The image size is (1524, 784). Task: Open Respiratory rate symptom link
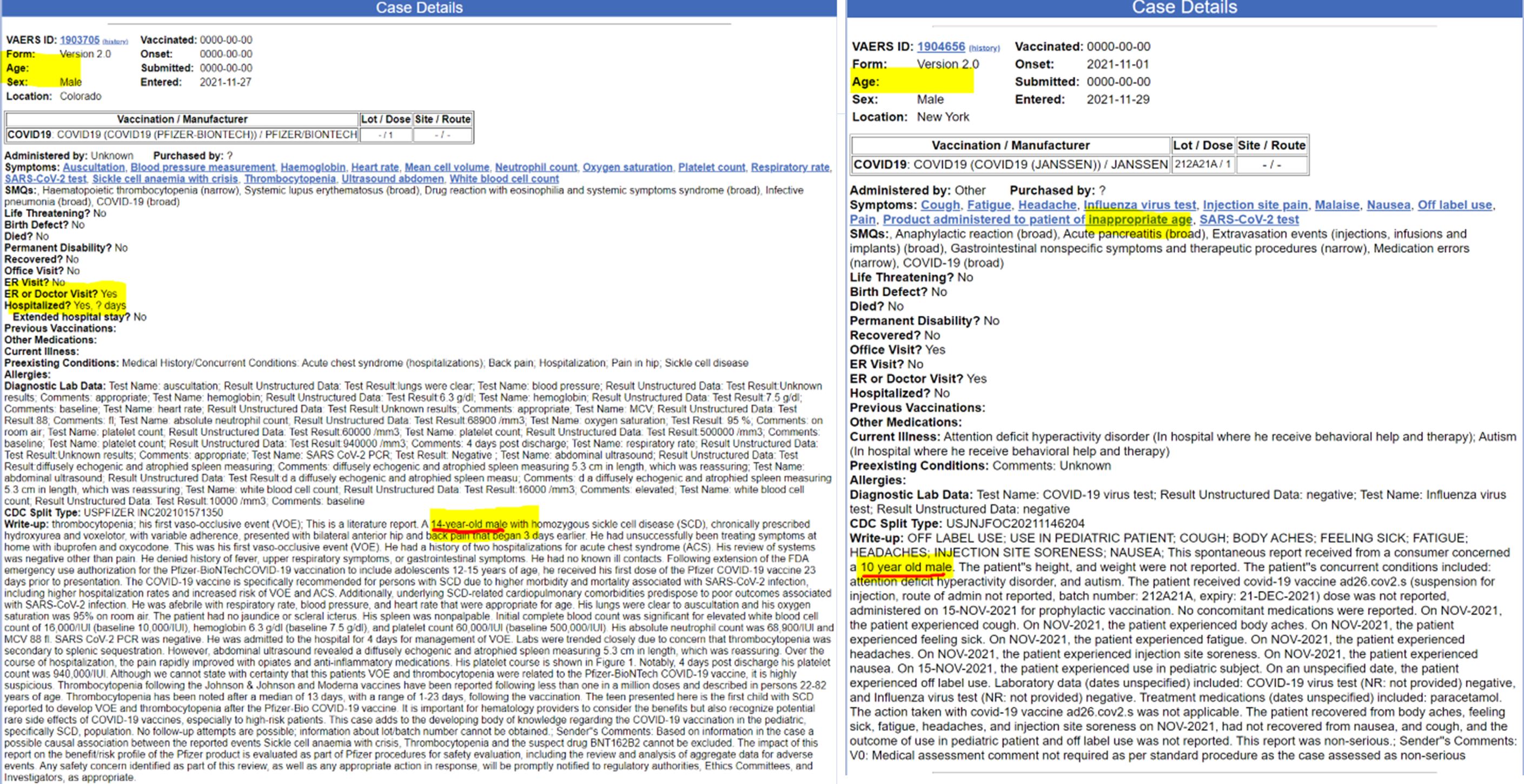(x=790, y=168)
